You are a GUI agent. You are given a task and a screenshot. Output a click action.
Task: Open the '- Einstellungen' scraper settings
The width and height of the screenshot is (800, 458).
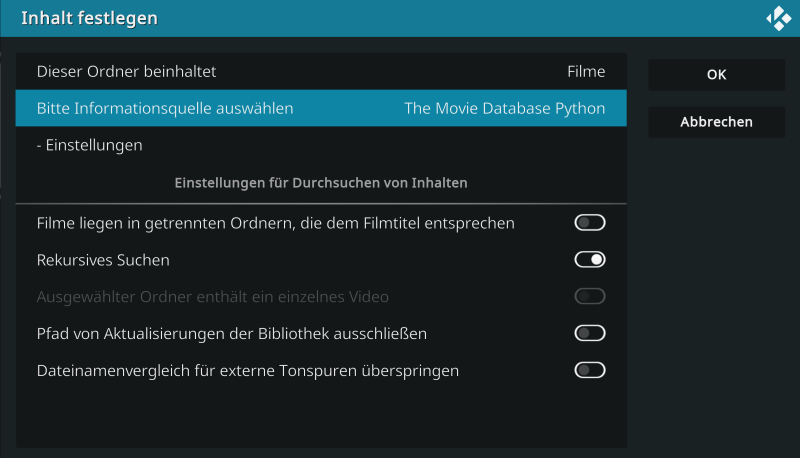pyautogui.click(x=90, y=146)
